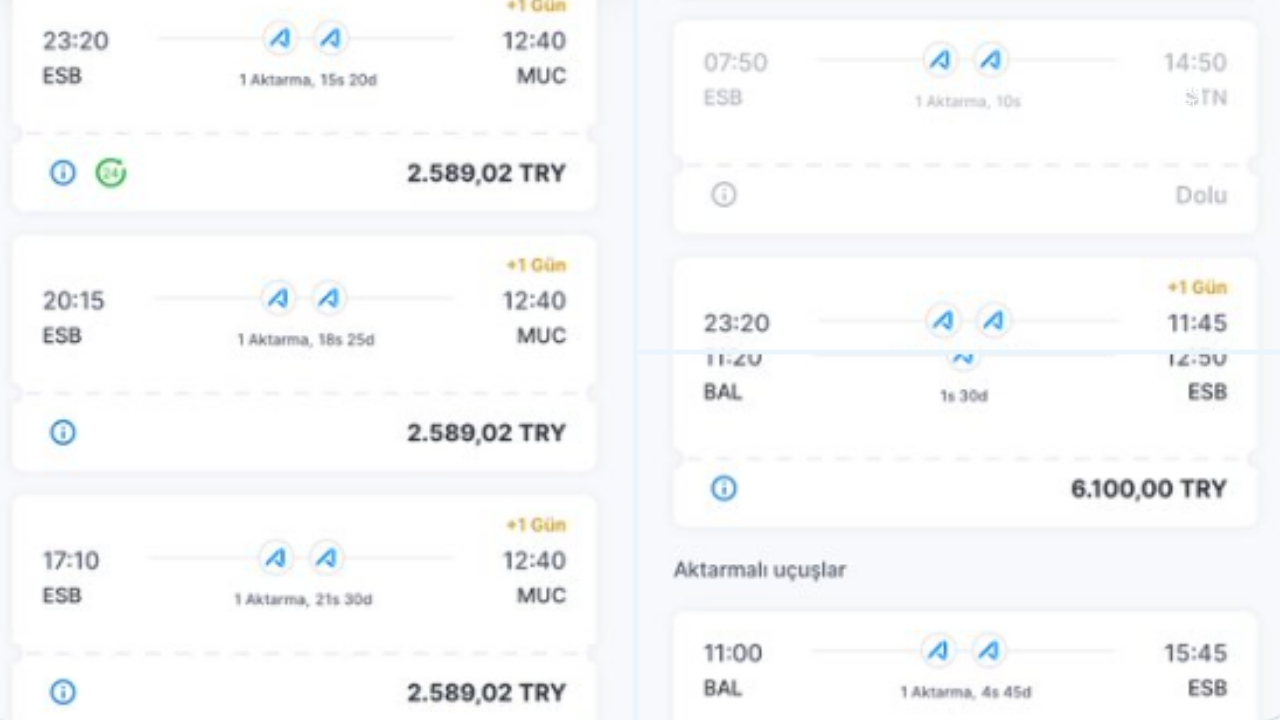Screen dimensions: 1280x720
Task: Select the 11:00 BAL to ESB flight card
Action: tap(964, 668)
